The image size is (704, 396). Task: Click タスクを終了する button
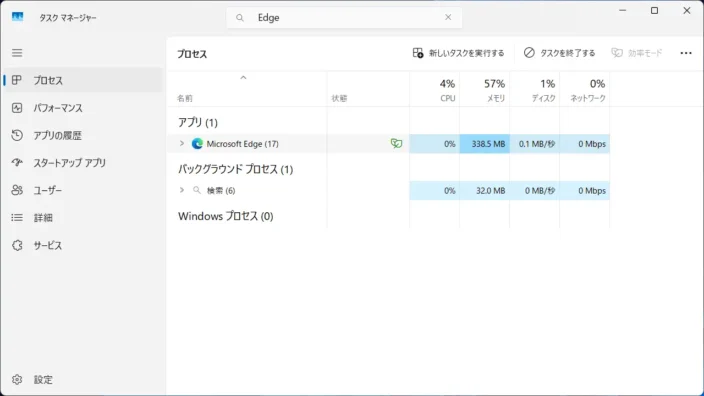[x=559, y=53]
